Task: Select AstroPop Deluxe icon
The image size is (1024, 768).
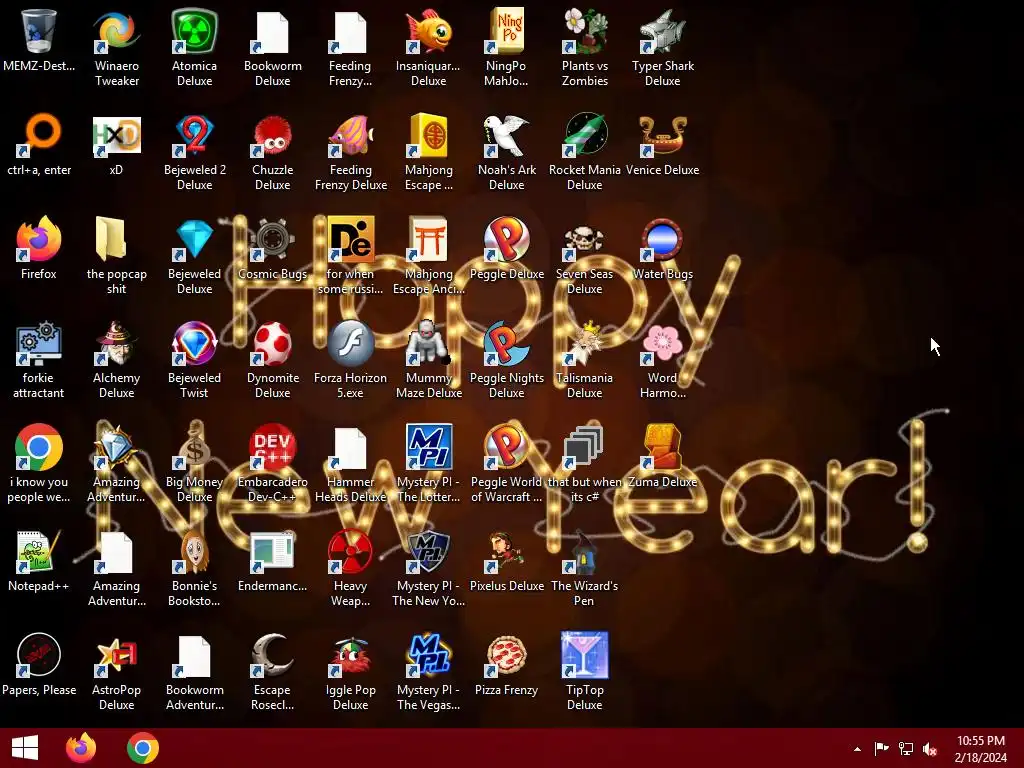Action: (x=116, y=655)
